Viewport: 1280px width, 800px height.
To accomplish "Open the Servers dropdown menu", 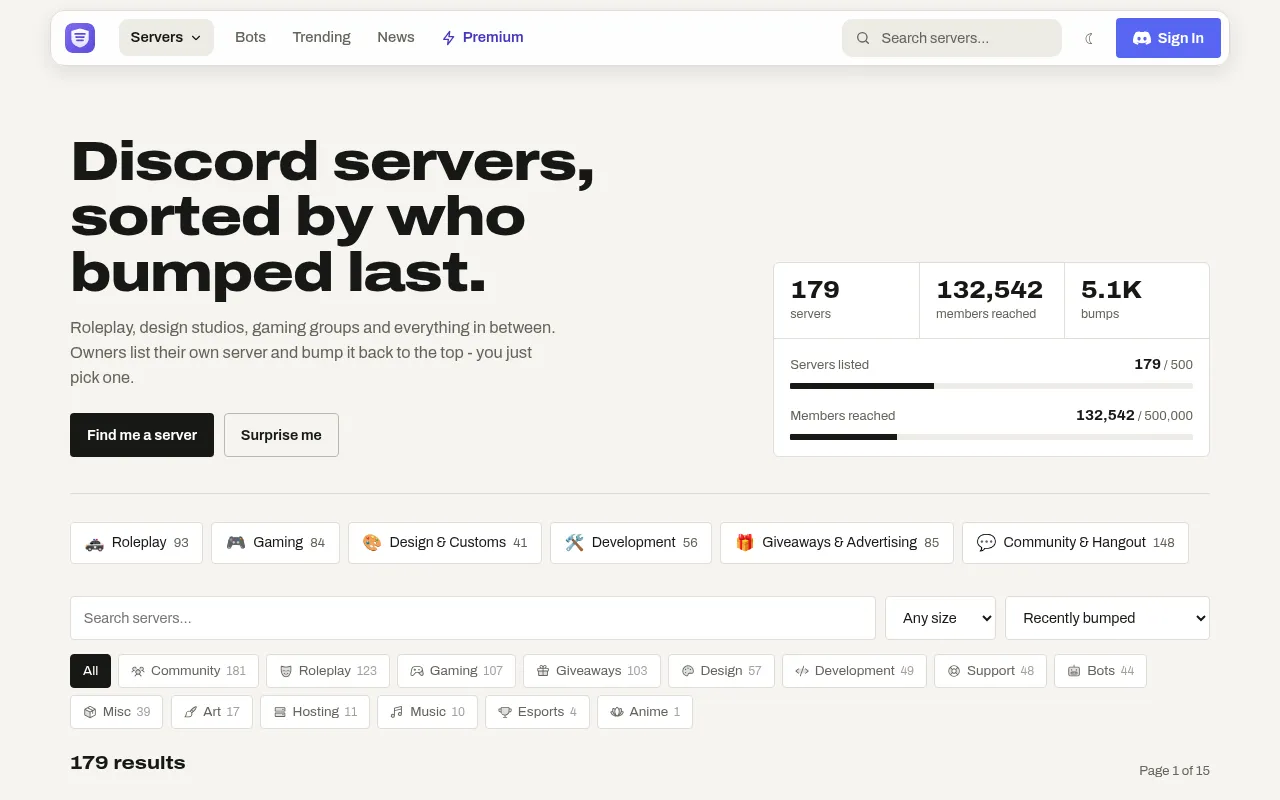I will [166, 37].
